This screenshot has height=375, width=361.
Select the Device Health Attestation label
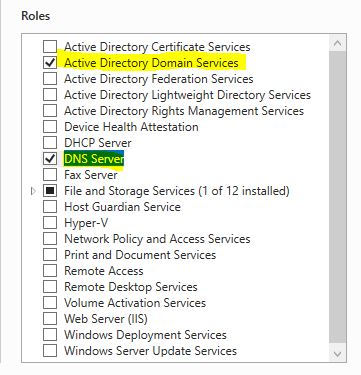click(x=131, y=127)
